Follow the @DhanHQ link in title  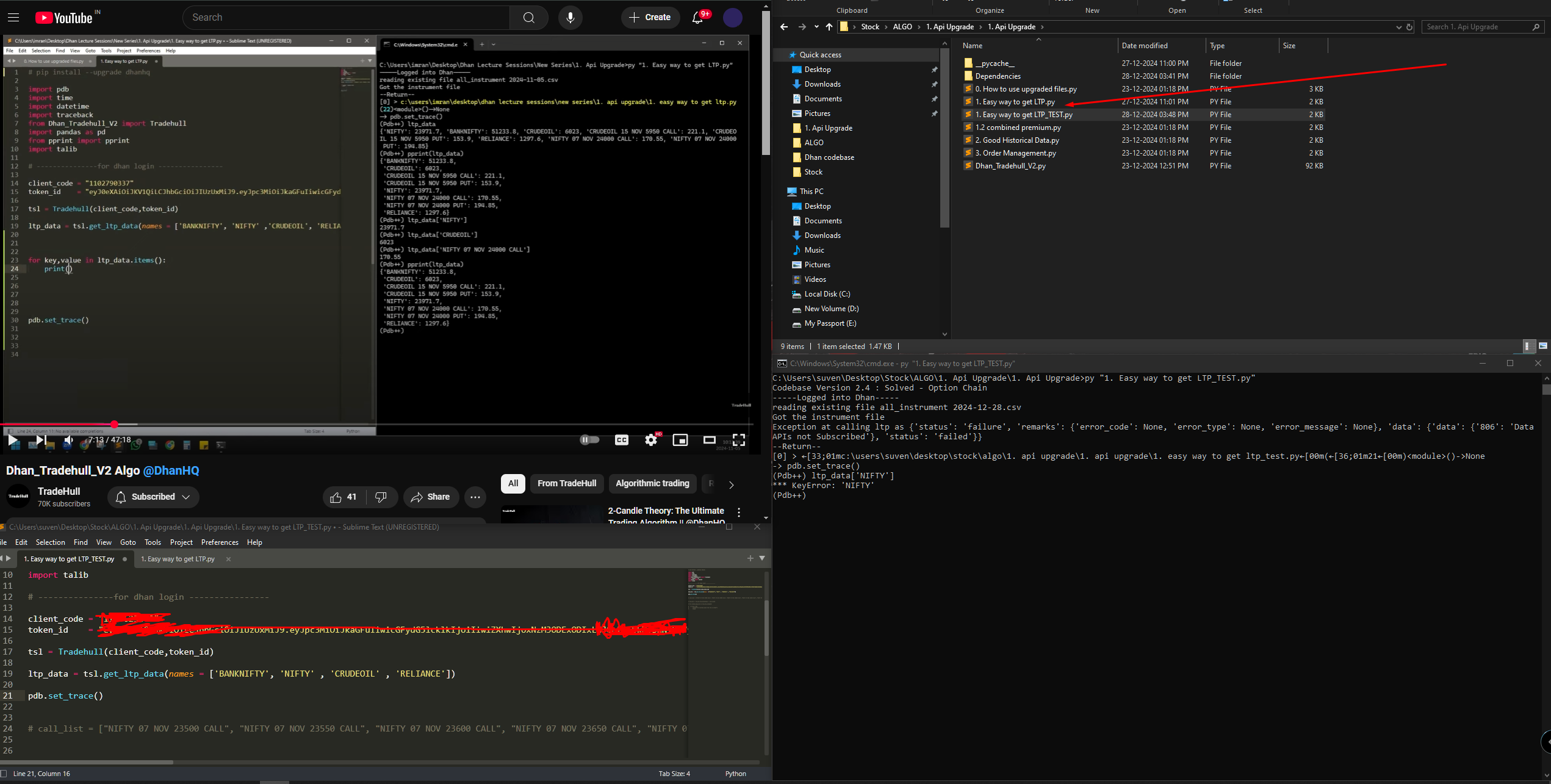[x=171, y=470]
